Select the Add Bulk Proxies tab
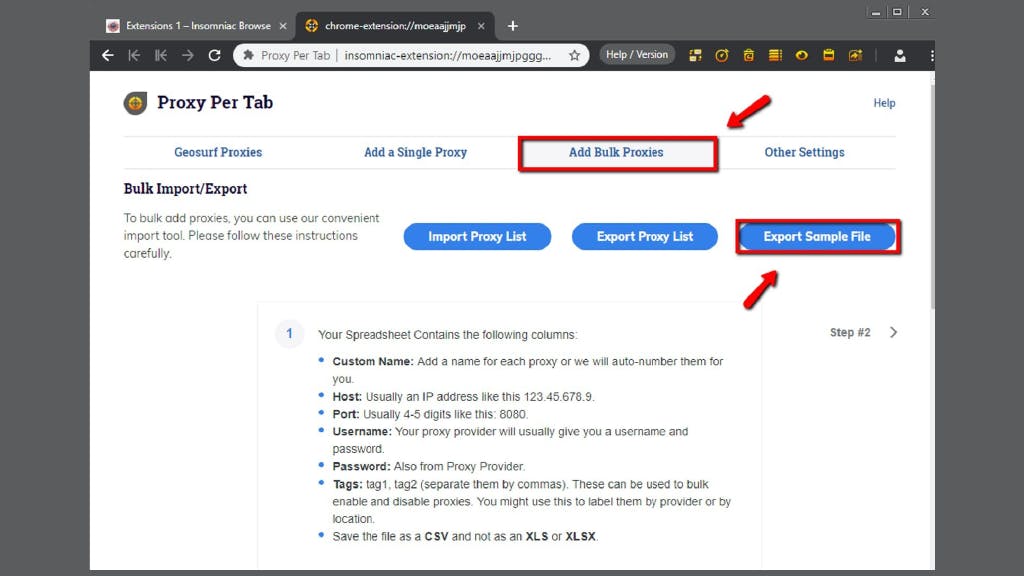Viewport: 1024px width, 576px height. click(x=616, y=152)
